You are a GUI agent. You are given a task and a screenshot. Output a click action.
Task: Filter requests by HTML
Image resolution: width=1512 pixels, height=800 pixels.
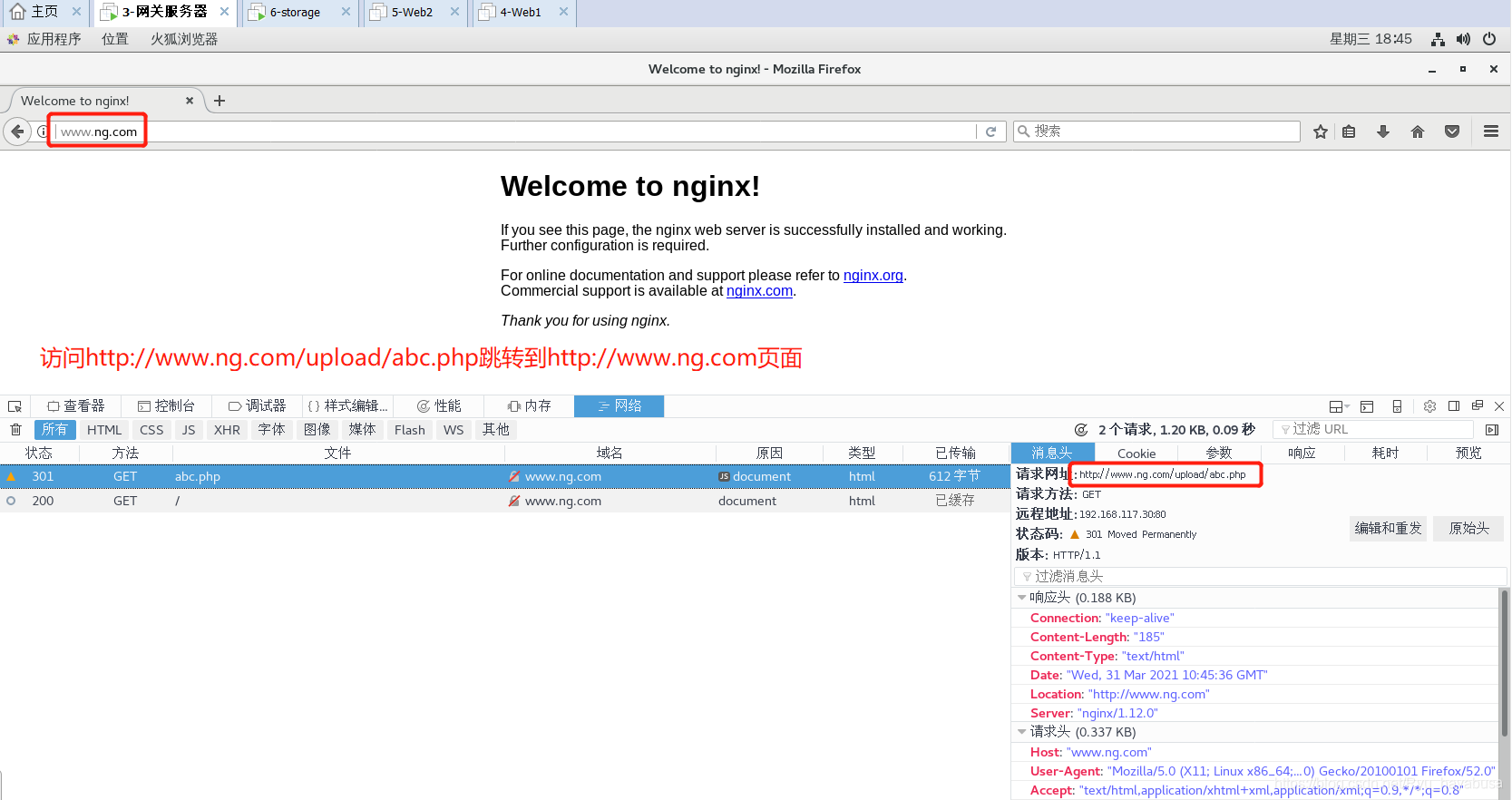point(104,430)
